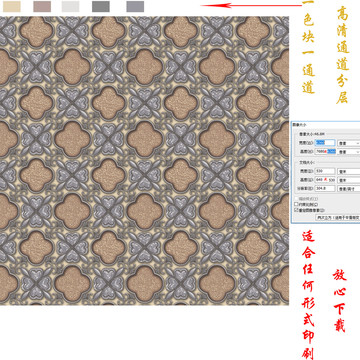Click the document height input field

click(325, 180)
